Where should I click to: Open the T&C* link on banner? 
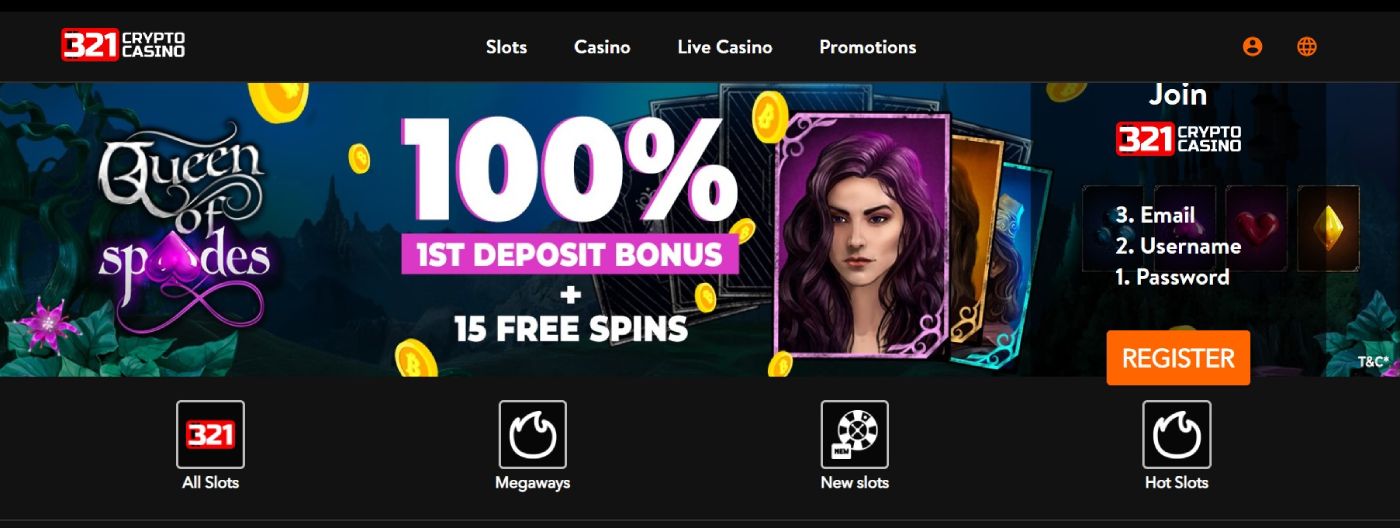tap(1373, 362)
